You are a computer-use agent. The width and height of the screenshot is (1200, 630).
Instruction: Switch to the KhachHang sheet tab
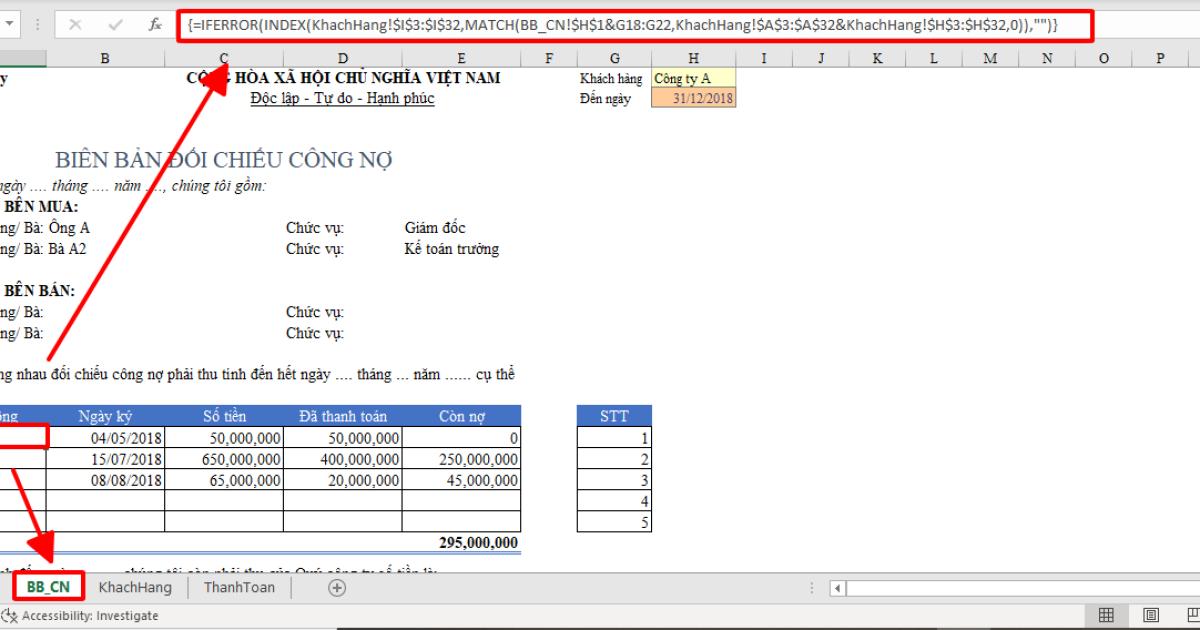pyautogui.click(x=135, y=588)
